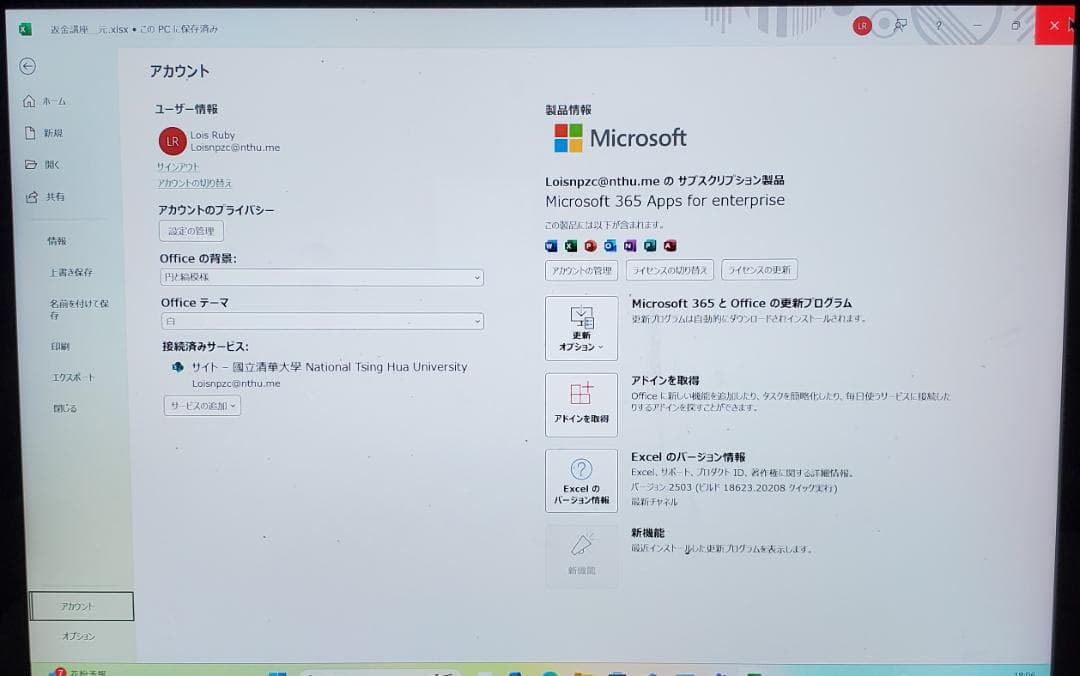The width and height of the screenshot is (1080, 676).
Task: Click the 更新オプション update icon
Action: (581, 327)
